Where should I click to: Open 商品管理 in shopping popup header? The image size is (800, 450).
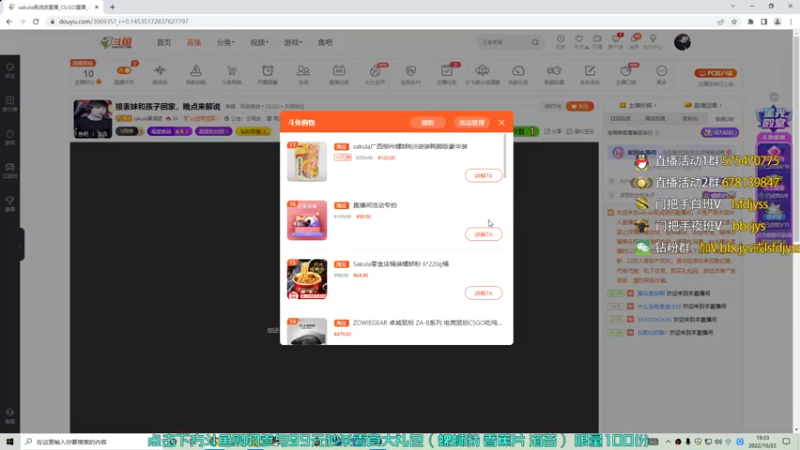[471, 123]
